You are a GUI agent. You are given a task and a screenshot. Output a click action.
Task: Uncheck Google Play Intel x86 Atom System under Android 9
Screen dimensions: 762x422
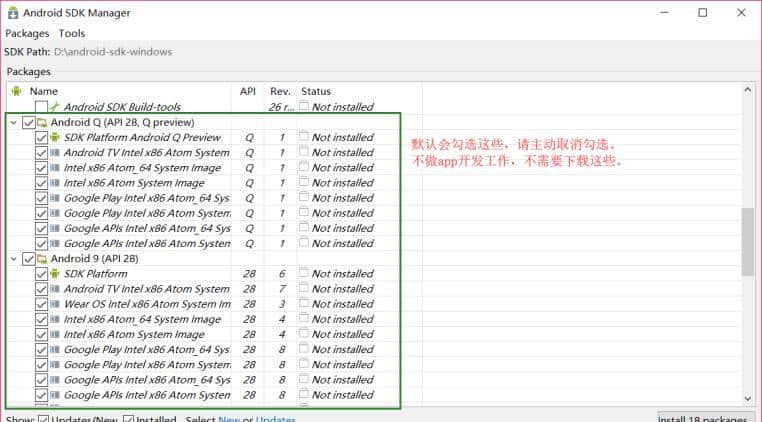41,365
